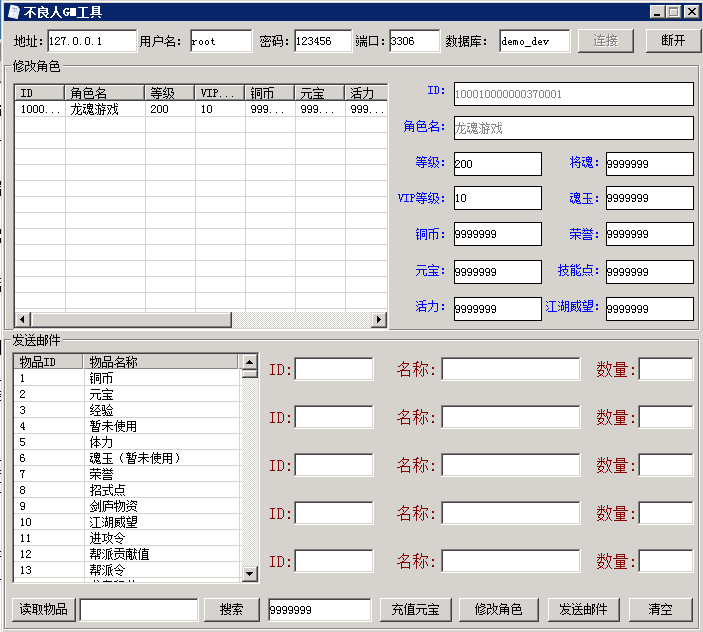Click the 修改角色 modify role button
The image size is (703, 632).
pos(498,609)
